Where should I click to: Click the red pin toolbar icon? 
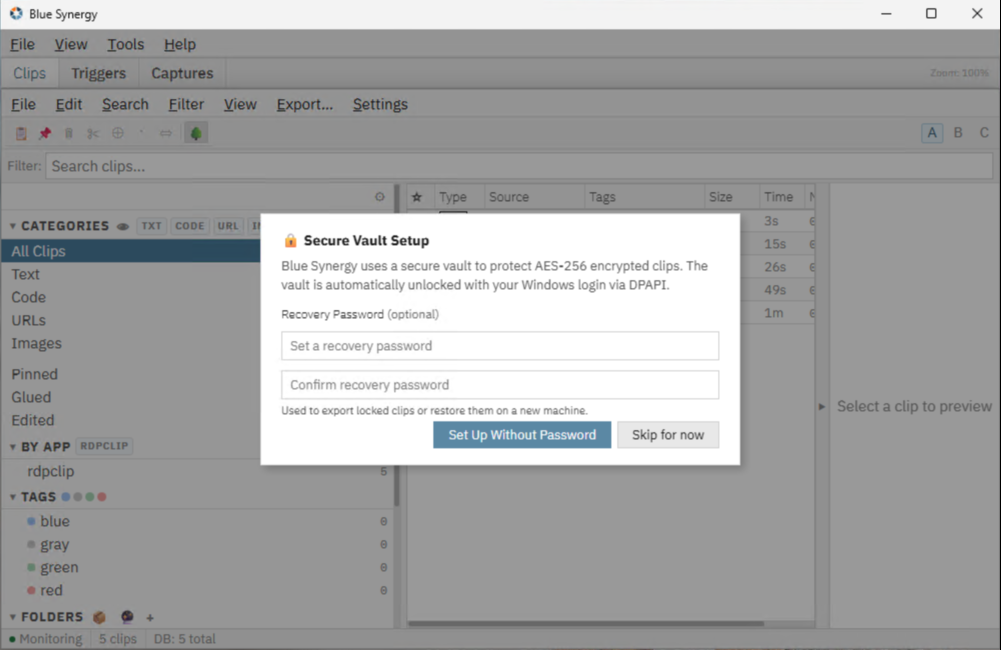tap(45, 133)
